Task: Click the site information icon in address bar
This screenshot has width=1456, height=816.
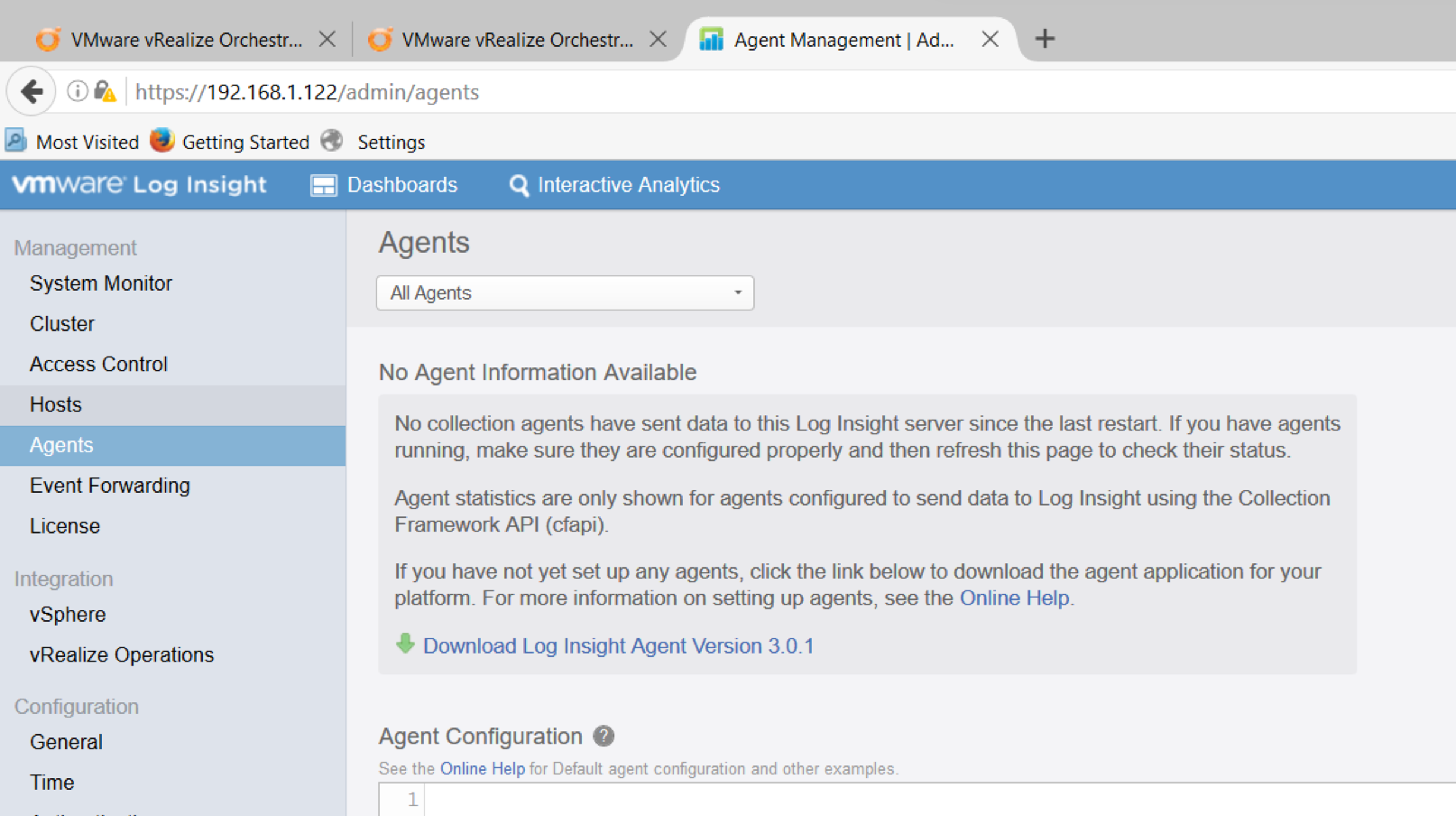Action: pos(78,91)
